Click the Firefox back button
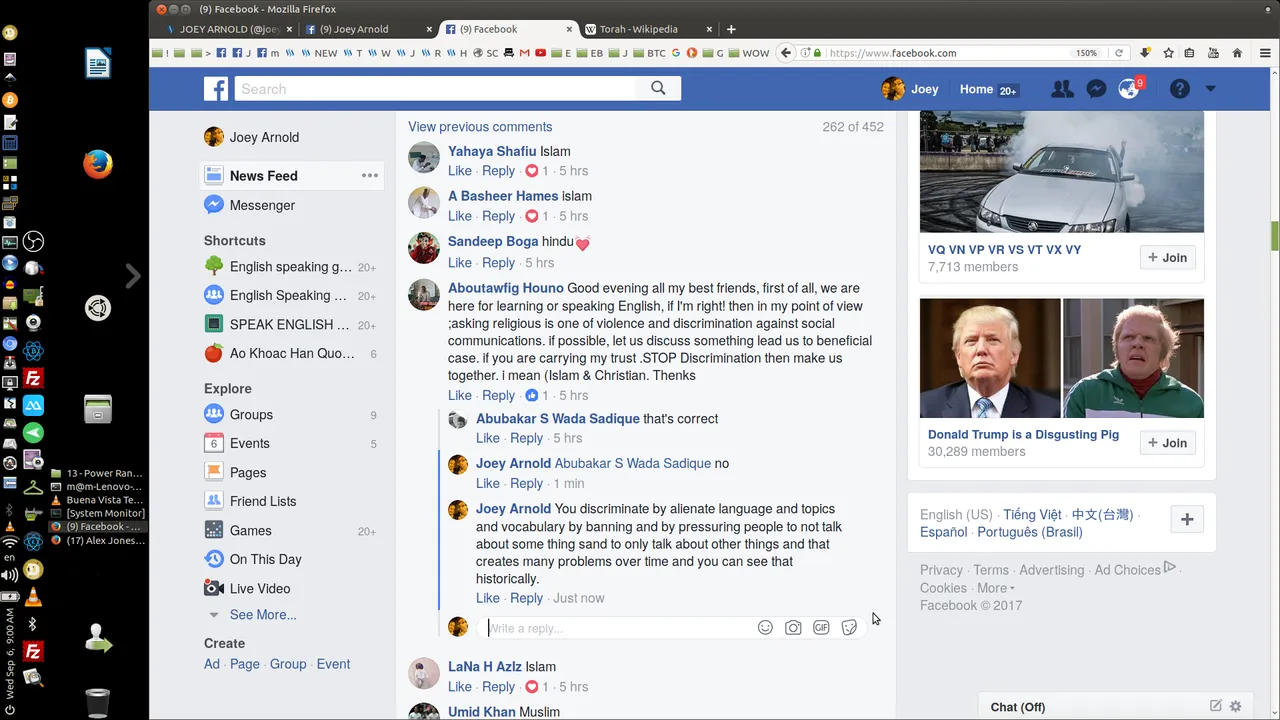The width and height of the screenshot is (1280, 720). click(x=786, y=53)
